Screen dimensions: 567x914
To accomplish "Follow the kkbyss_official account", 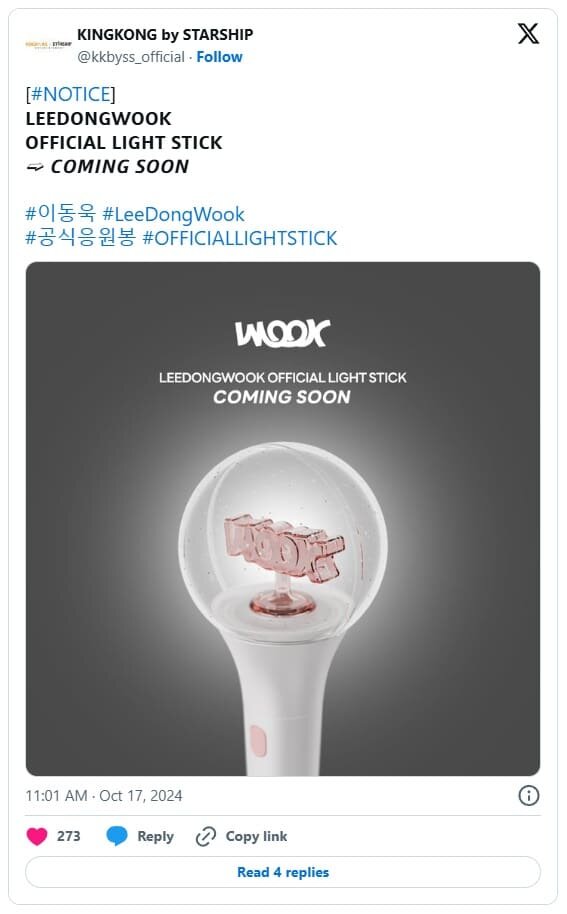I will pos(219,57).
